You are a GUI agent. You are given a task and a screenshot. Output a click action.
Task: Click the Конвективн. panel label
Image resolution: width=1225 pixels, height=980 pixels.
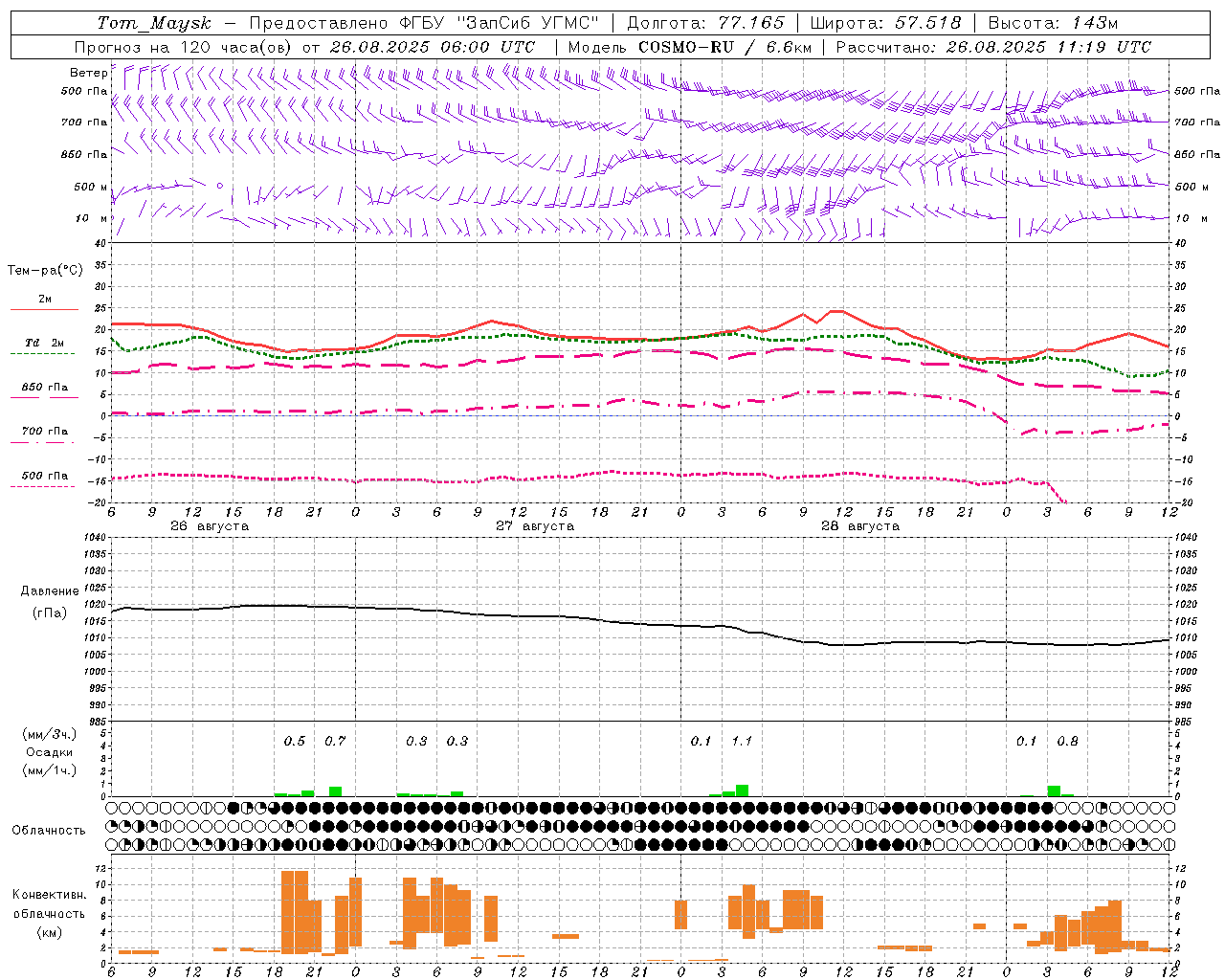pyautogui.click(x=49, y=895)
